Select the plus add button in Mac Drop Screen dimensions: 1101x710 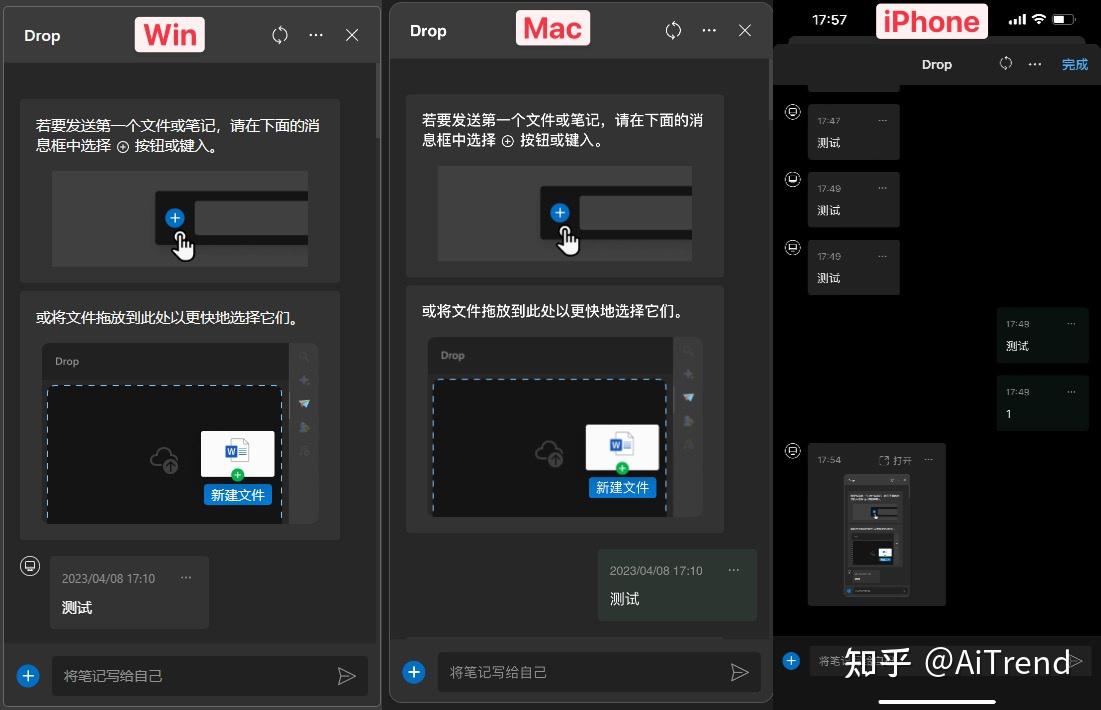coord(414,672)
